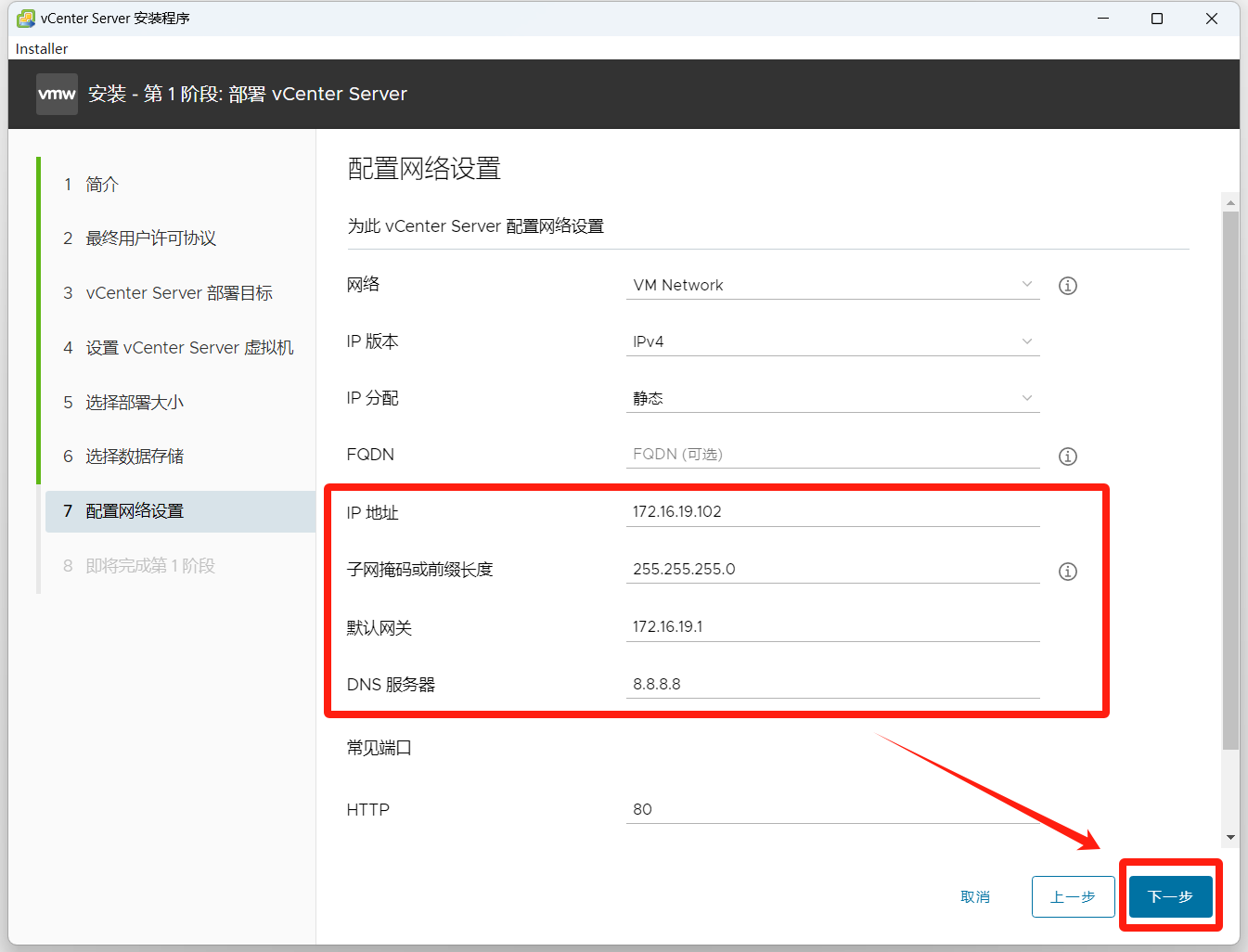The width and height of the screenshot is (1248, 952).
Task: Jump to step 3 vCenter Server 部署目标
Action: point(178,293)
